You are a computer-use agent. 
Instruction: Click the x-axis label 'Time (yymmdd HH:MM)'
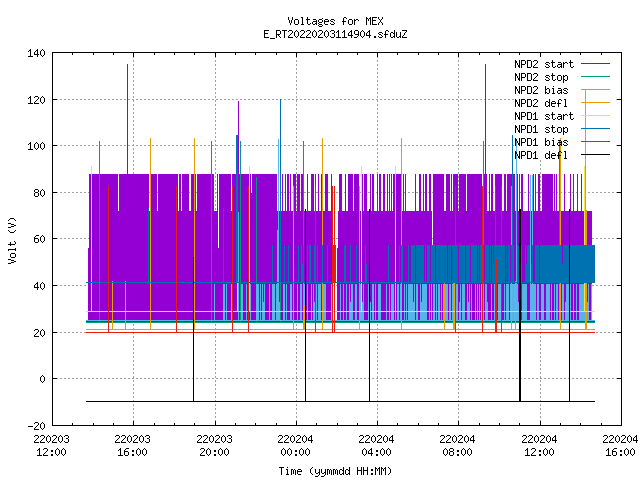point(335,471)
